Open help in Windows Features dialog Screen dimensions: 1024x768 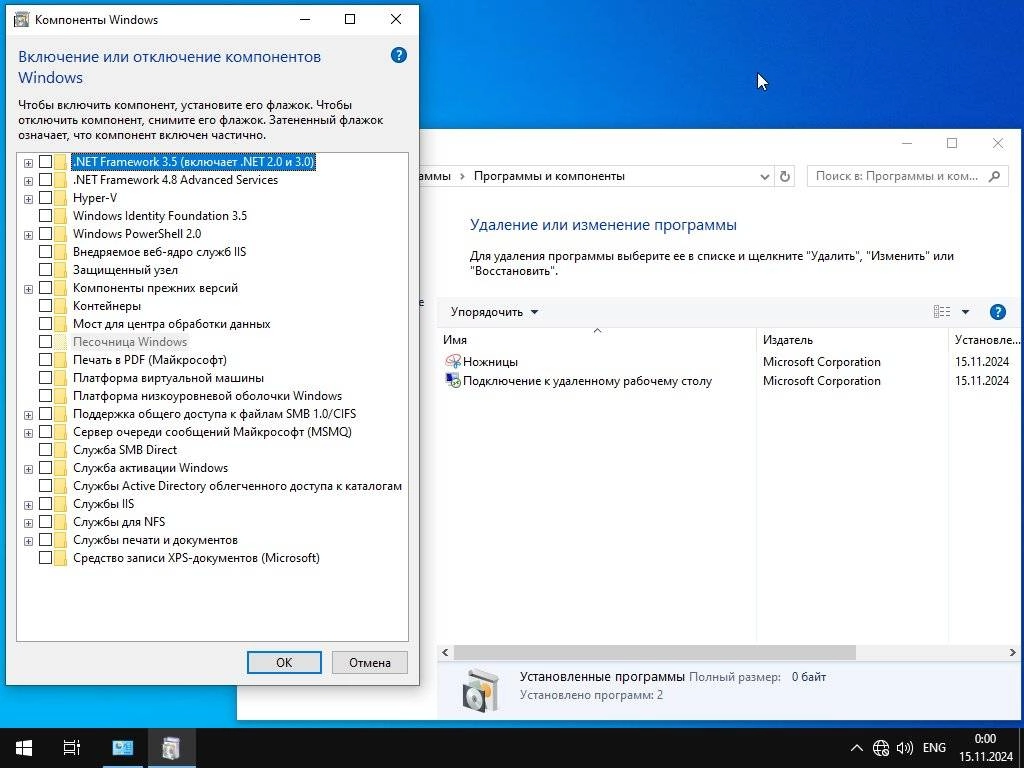click(398, 56)
